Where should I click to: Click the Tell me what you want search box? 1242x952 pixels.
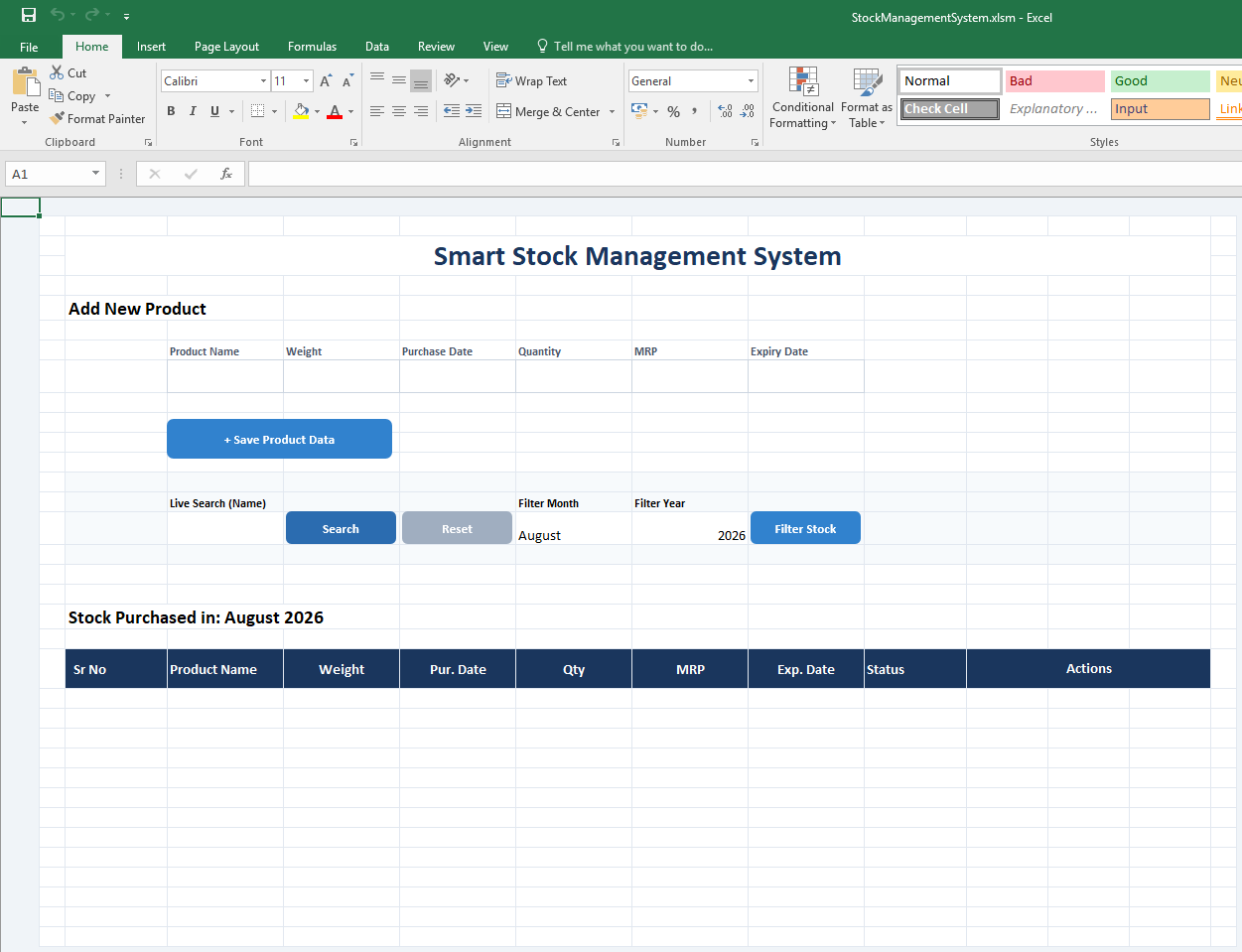625,47
